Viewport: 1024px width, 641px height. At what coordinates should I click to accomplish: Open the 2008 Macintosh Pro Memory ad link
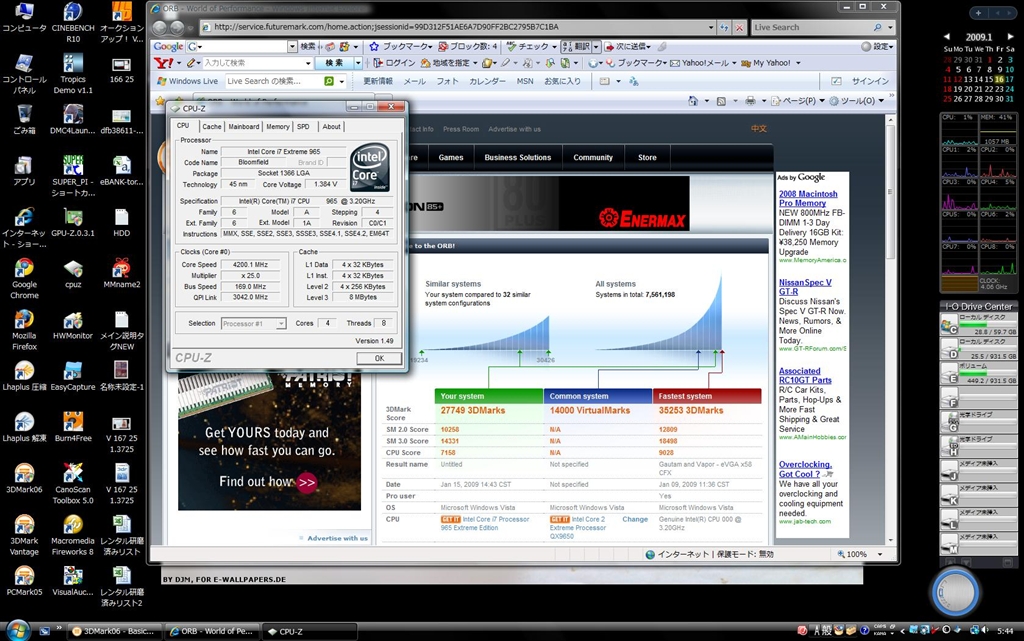point(808,198)
